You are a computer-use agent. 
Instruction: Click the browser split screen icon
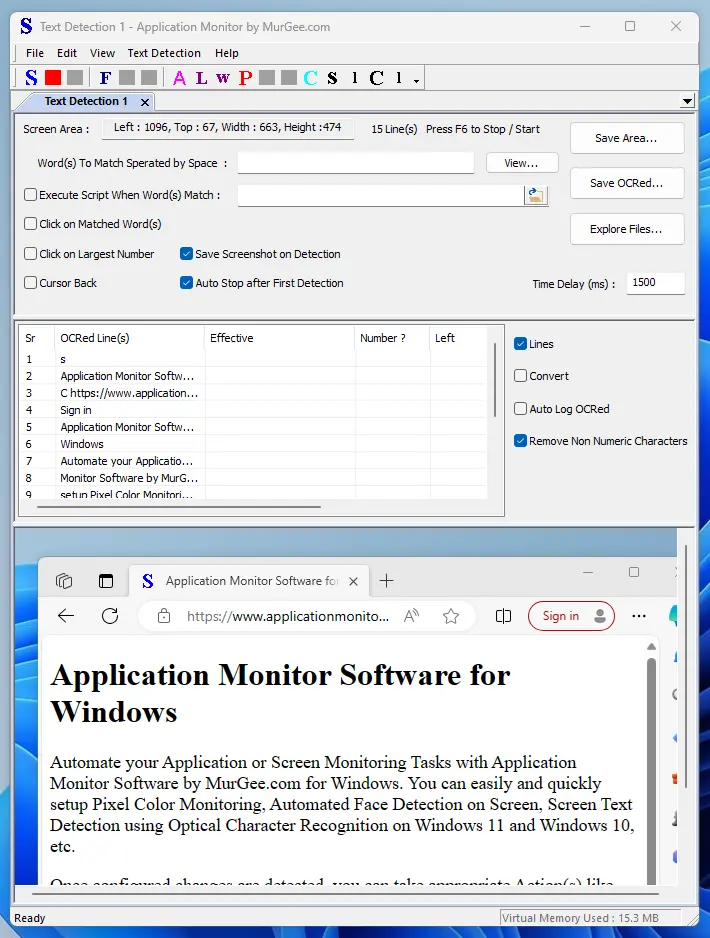click(504, 616)
